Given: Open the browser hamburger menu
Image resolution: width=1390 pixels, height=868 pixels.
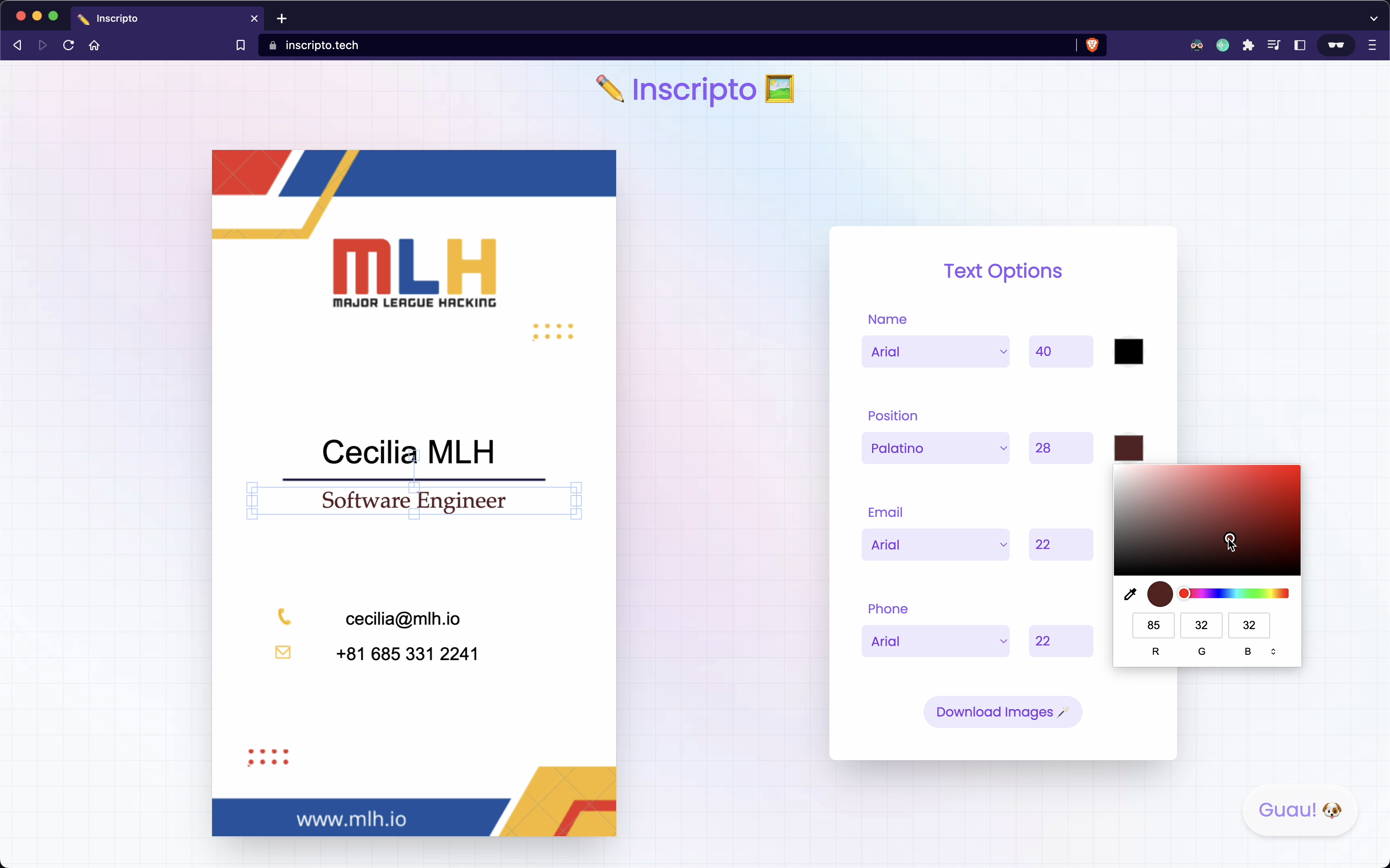Looking at the screenshot, I should click(x=1372, y=45).
